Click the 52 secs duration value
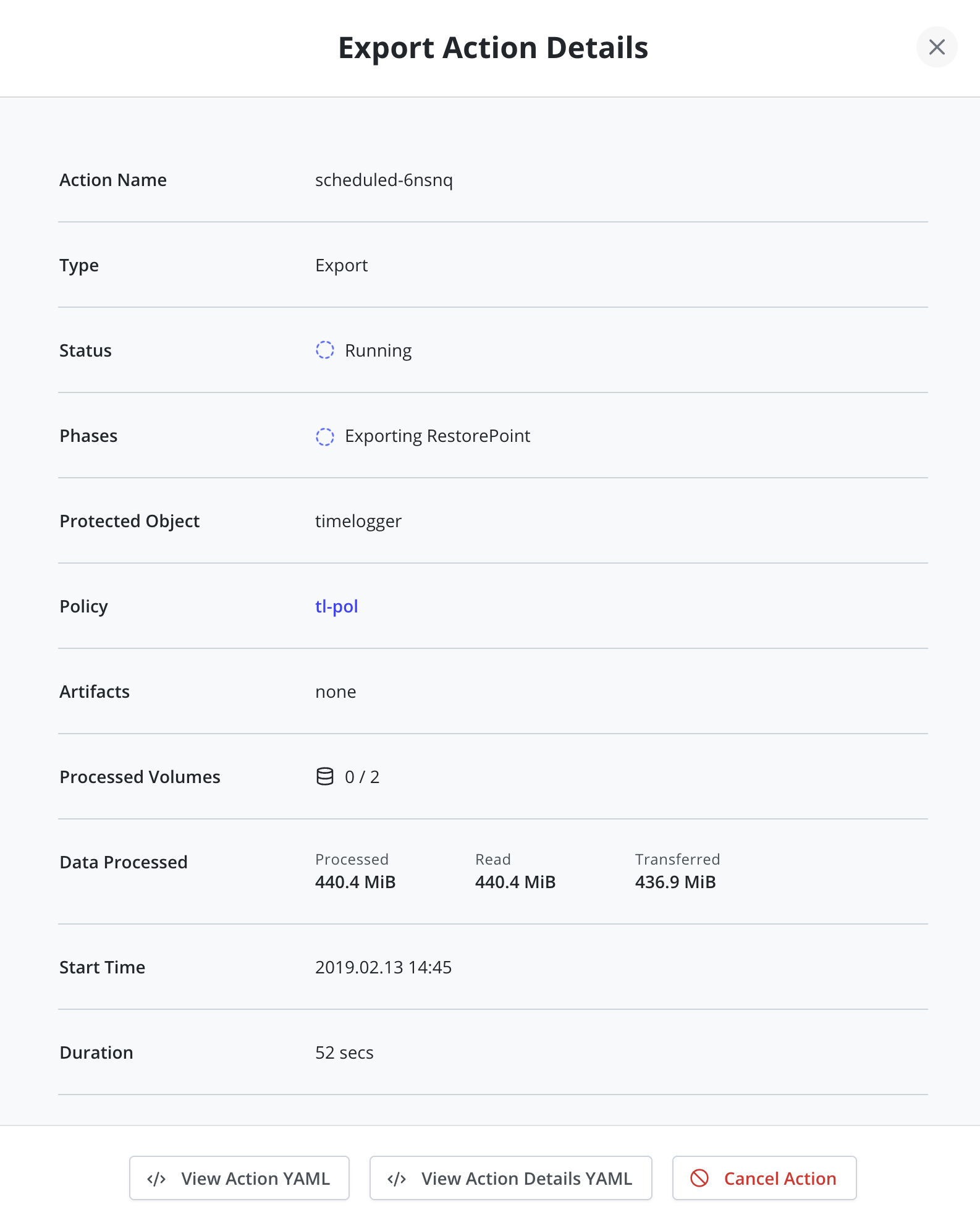 344,1053
